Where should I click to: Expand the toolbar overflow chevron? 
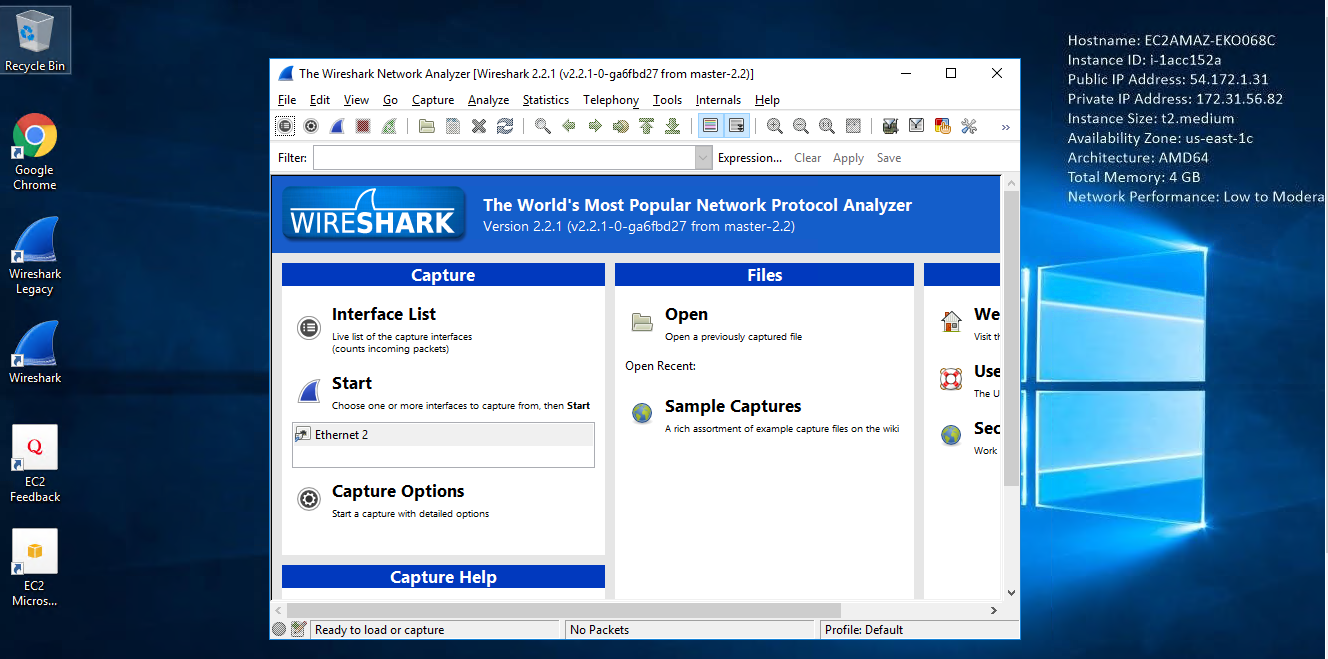pos(1005,127)
